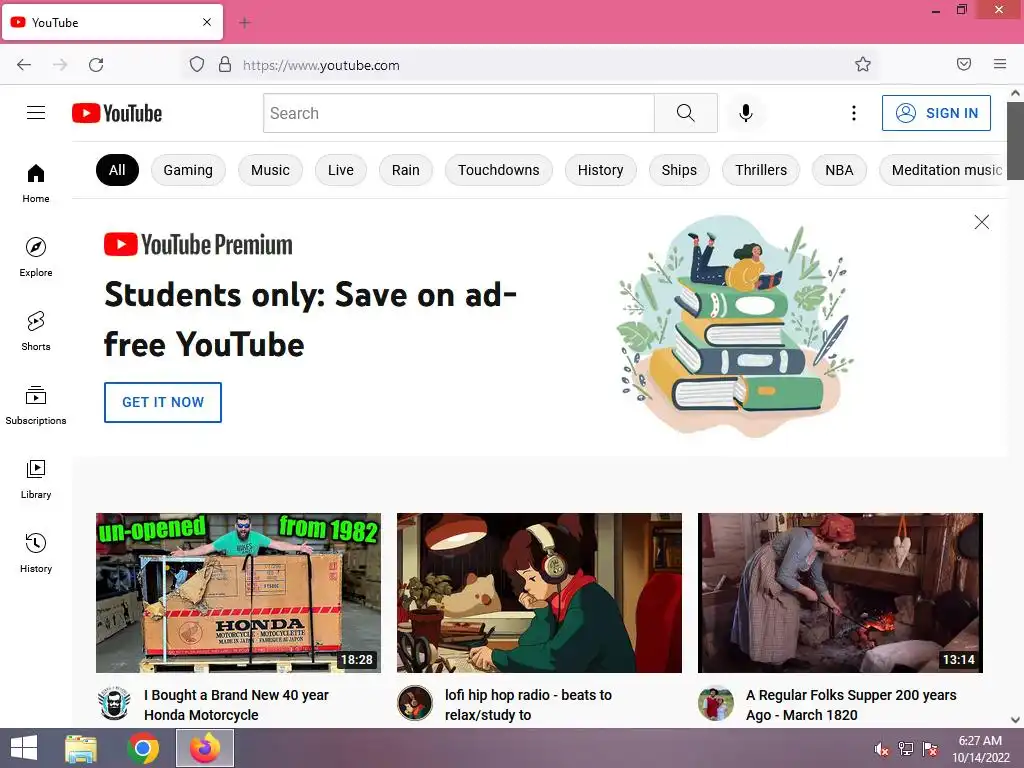Launch Chrome from the taskbar
Viewport: 1024px width, 768px height.
coord(143,748)
